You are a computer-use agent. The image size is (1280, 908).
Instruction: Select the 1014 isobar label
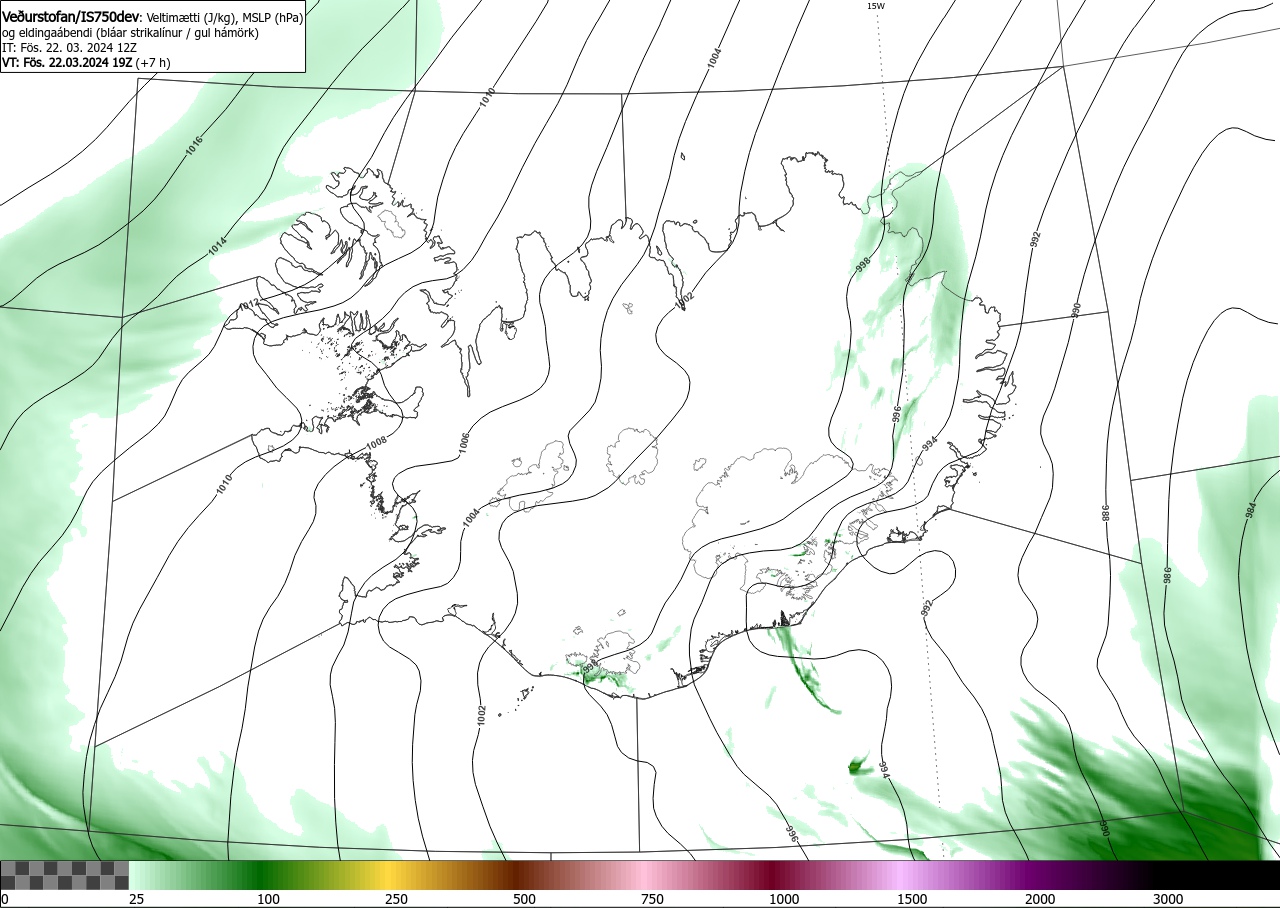click(217, 247)
